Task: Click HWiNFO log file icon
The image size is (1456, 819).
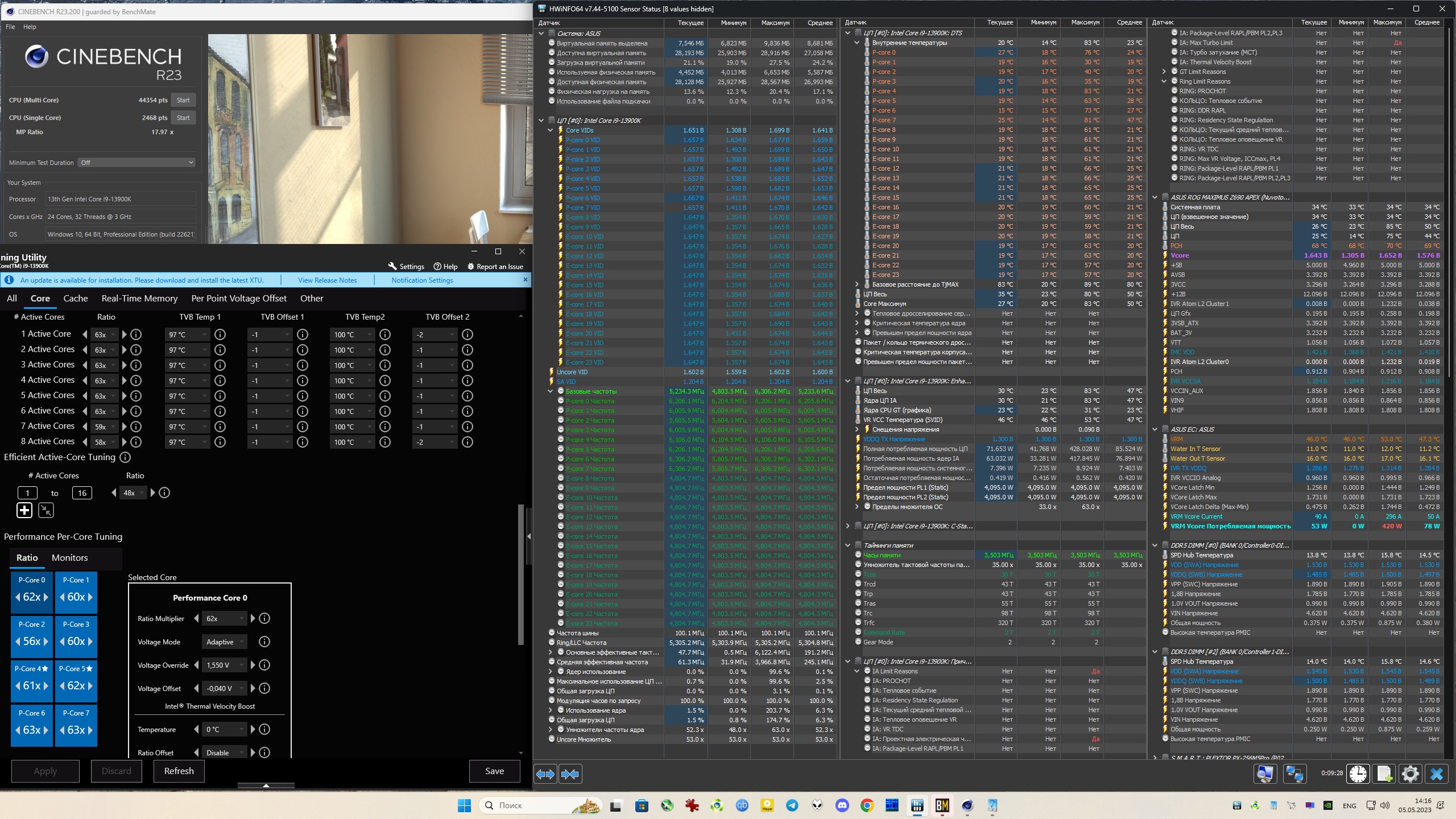Action: pyautogui.click(x=1384, y=773)
